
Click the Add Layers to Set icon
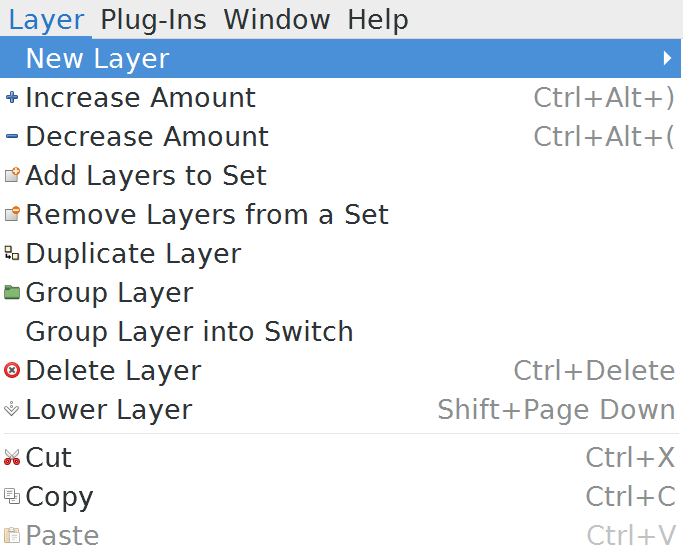(12, 176)
